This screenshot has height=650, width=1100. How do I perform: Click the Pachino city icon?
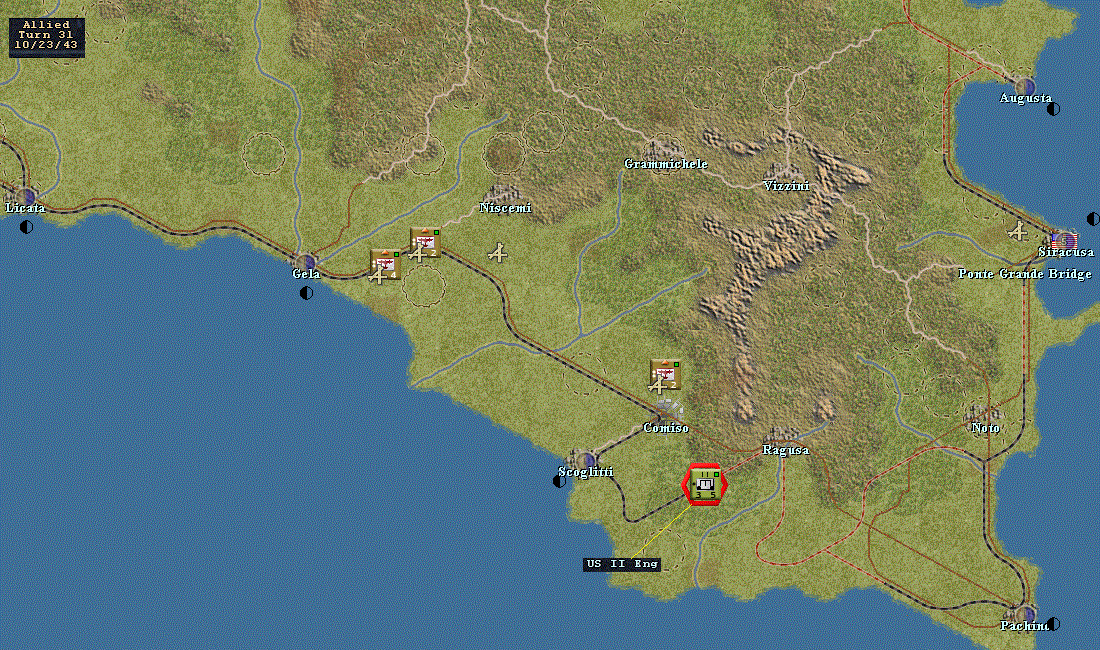(x=1024, y=613)
